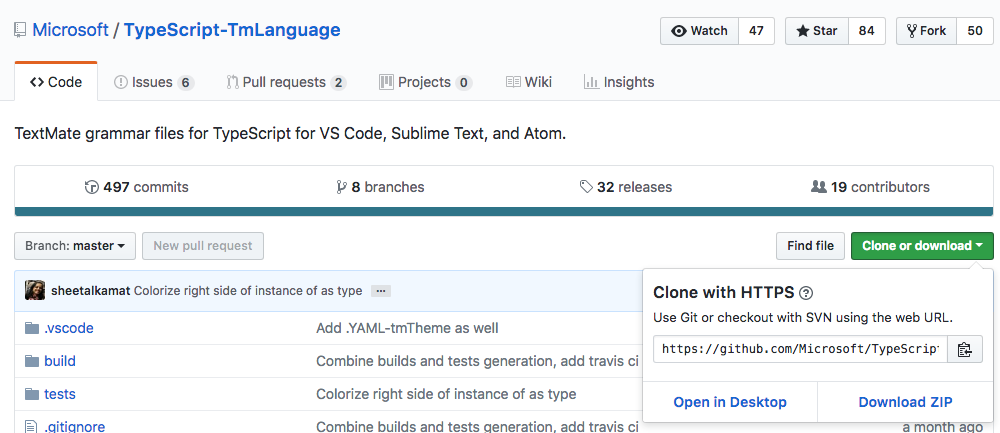This screenshot has height=433, width=1000.
Task: Open the Issues tab
Action: [154, 82]
